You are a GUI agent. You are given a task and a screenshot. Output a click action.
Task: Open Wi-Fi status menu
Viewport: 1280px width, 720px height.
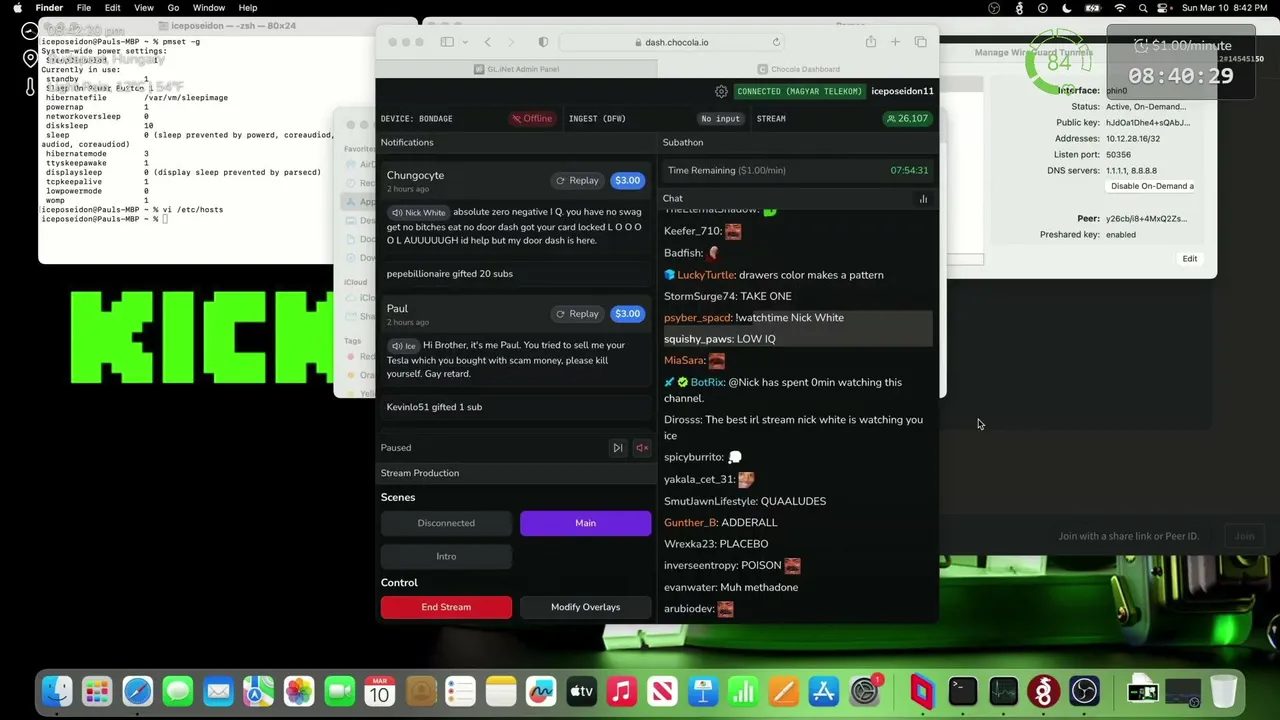[1119, 8]
